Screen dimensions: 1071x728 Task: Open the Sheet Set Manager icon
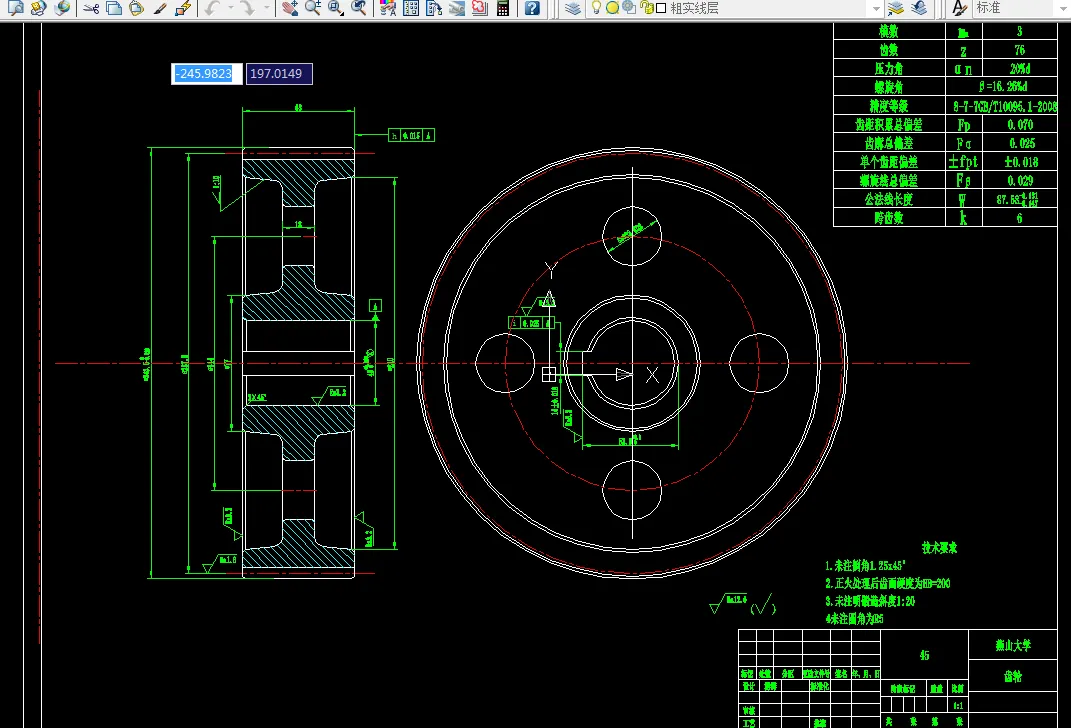[457, 8]
